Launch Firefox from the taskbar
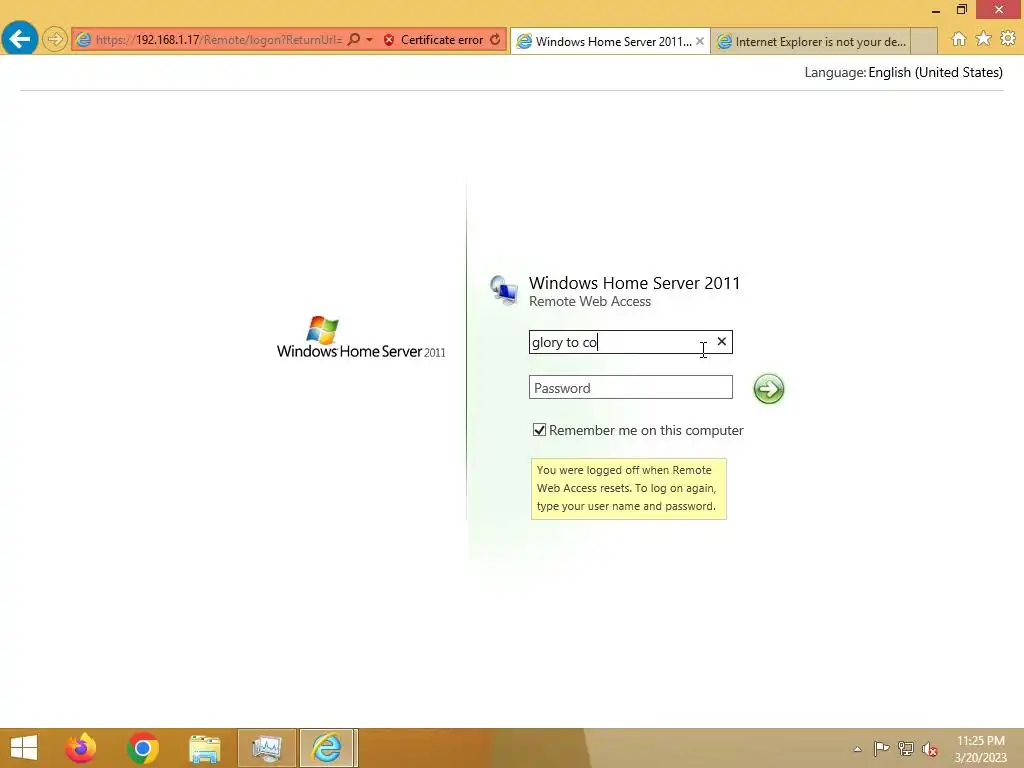Image resolution: width=1024 pixels, height=768 pixels. [81, 748]
